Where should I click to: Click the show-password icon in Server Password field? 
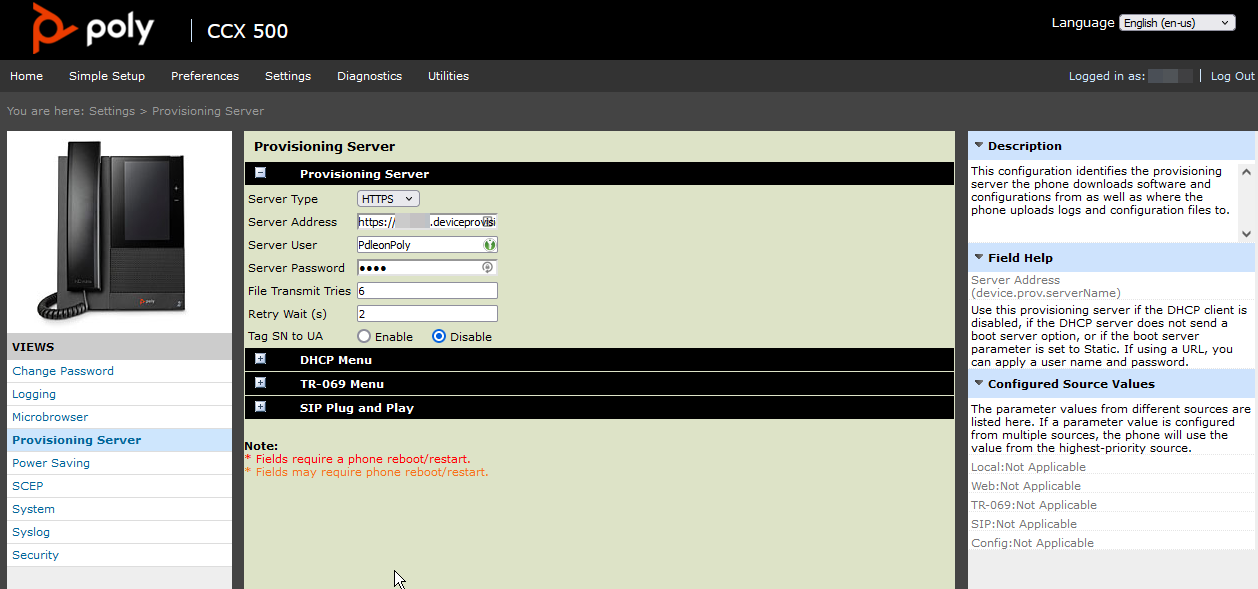[489, 267]
